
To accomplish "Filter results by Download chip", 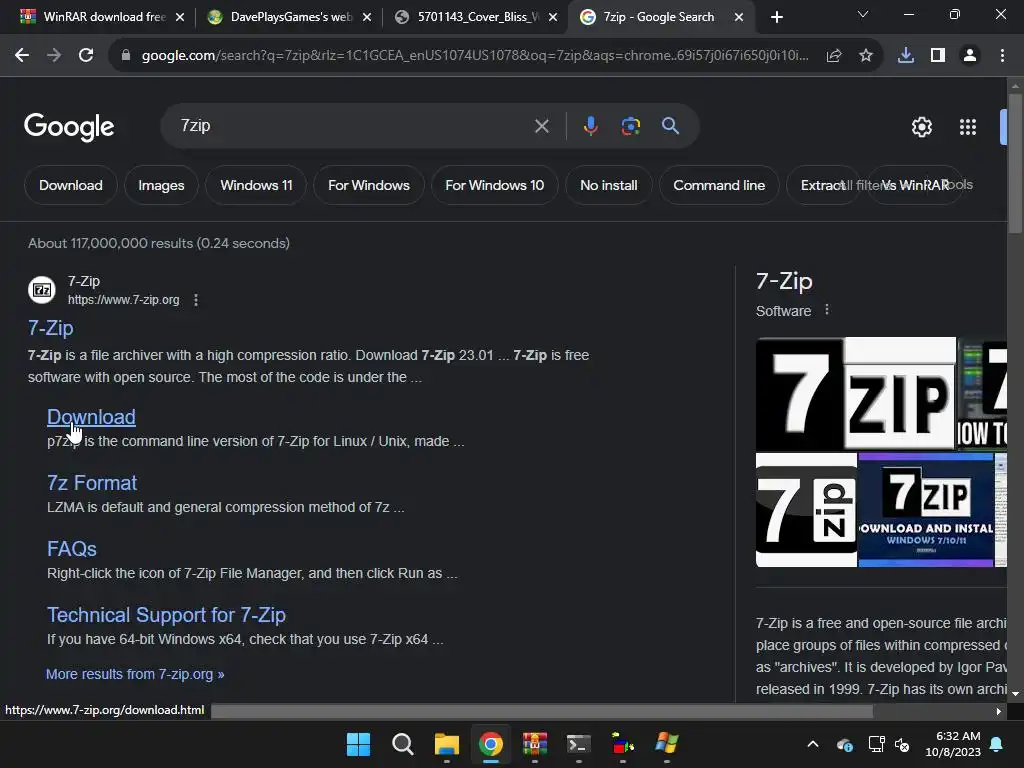I will pos(71,185).
